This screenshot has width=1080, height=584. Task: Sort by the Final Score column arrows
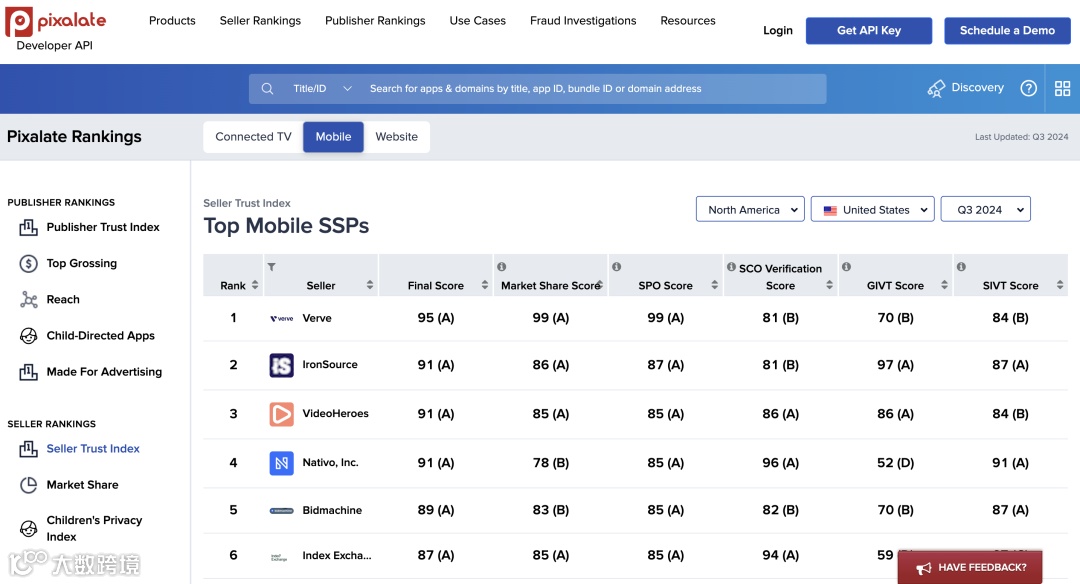(x=485, y=285)
